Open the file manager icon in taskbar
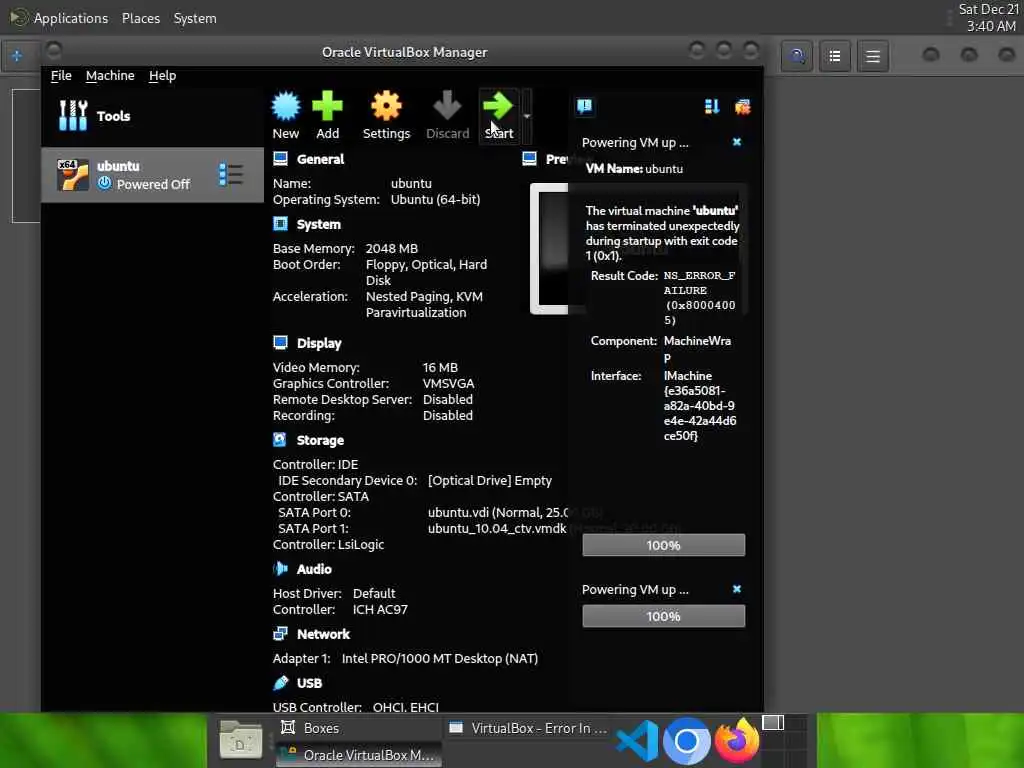 point(240,740)
